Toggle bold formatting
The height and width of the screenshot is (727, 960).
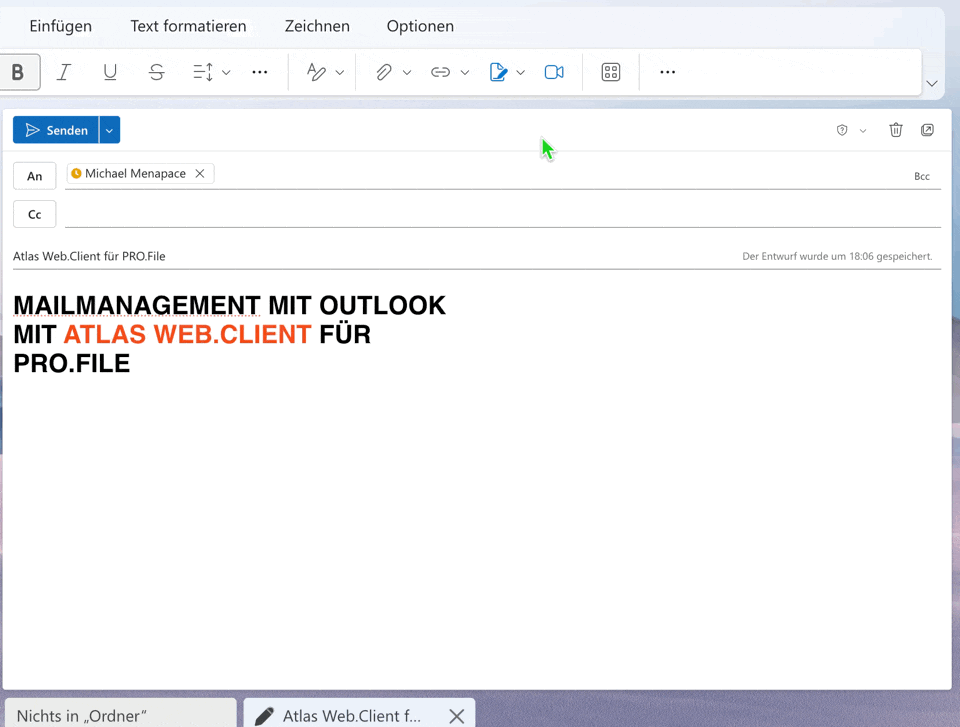click(x=18, y=72)
